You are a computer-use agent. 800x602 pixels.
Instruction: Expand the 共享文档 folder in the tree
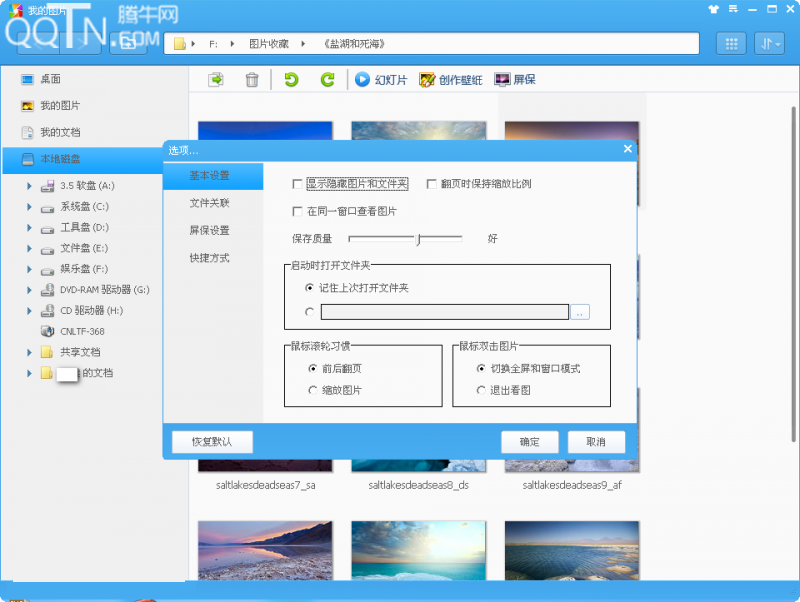(x=30, y=352)
